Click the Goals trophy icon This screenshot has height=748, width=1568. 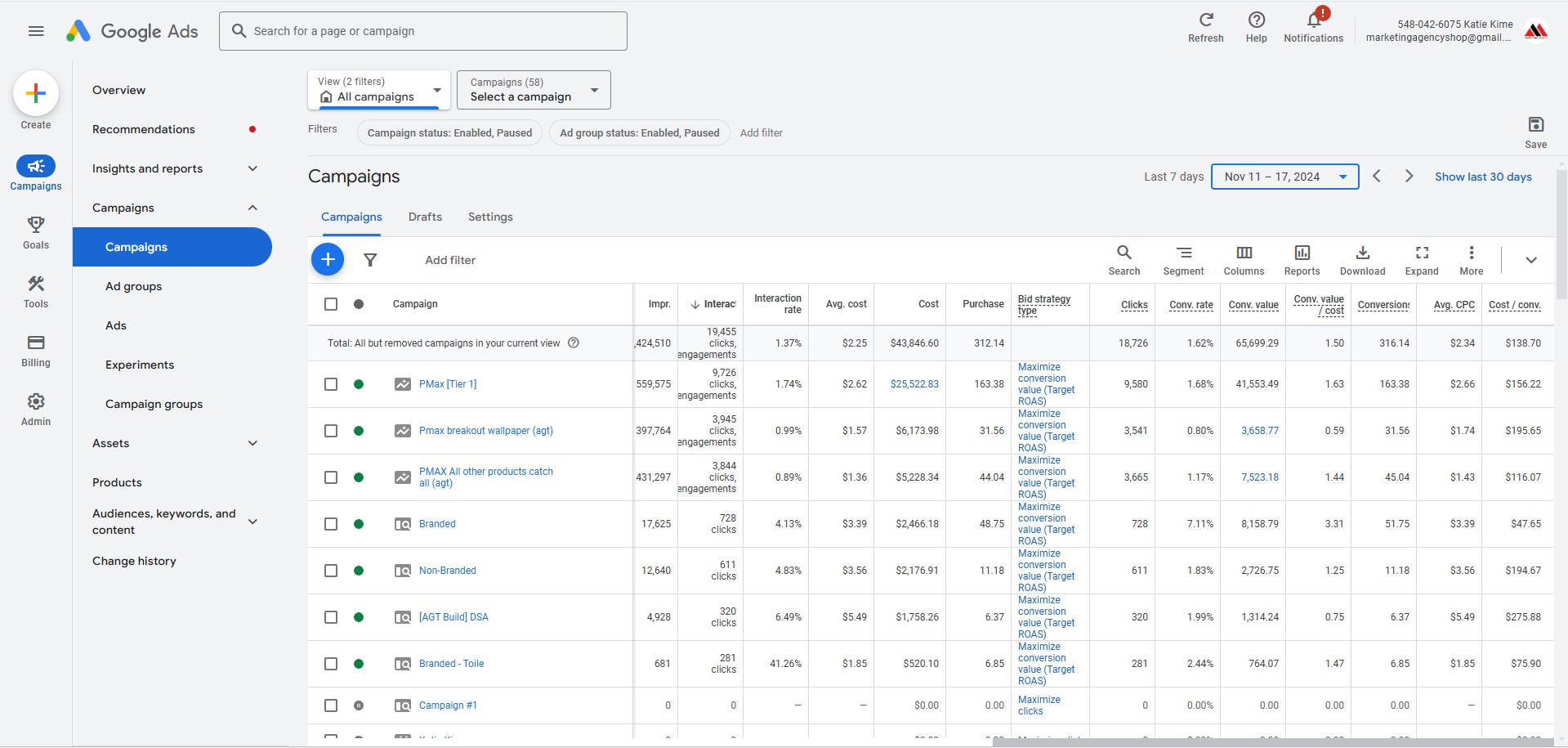pos(36,225)
